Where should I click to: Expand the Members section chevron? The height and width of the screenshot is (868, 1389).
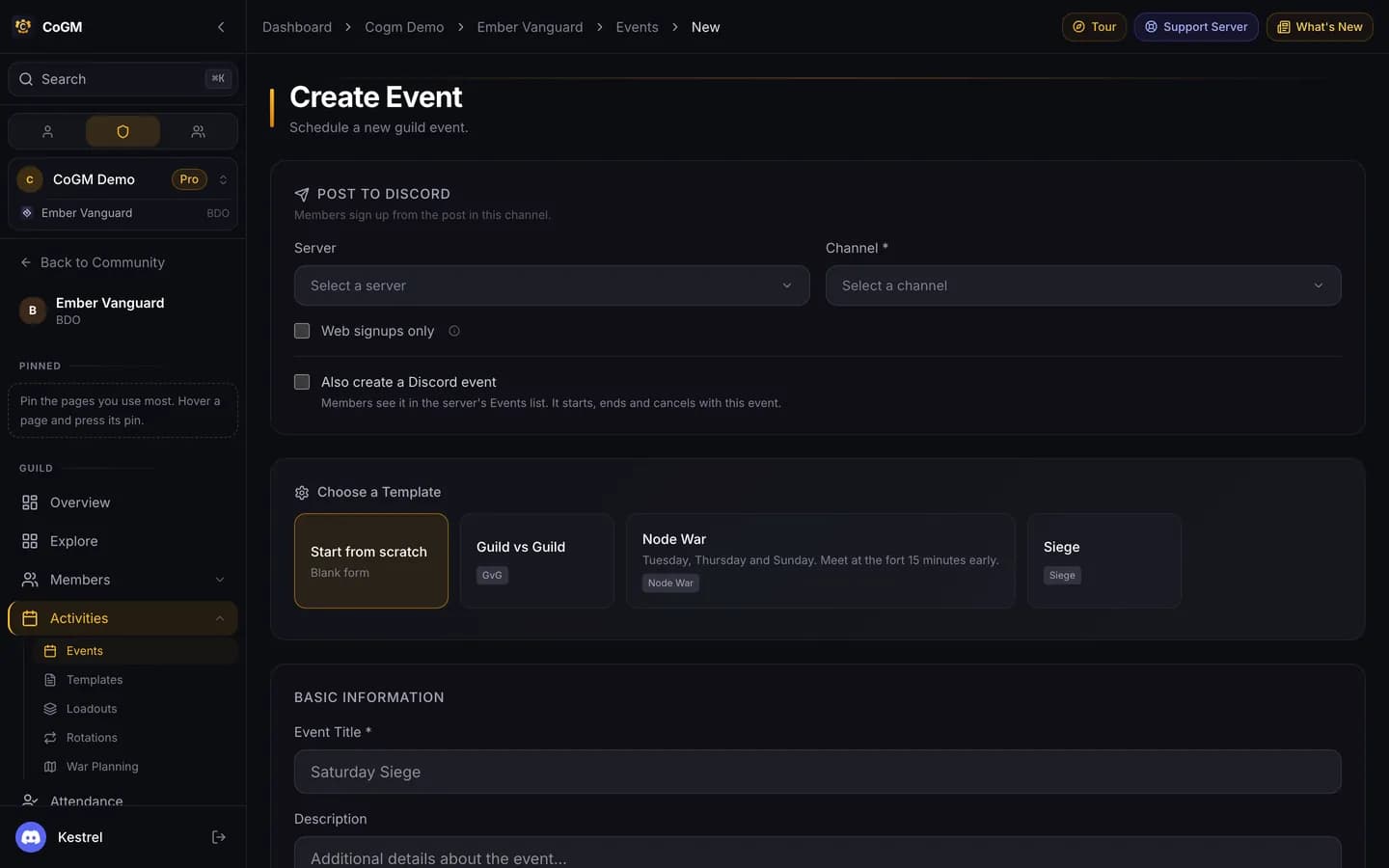[x=220, y=580]
